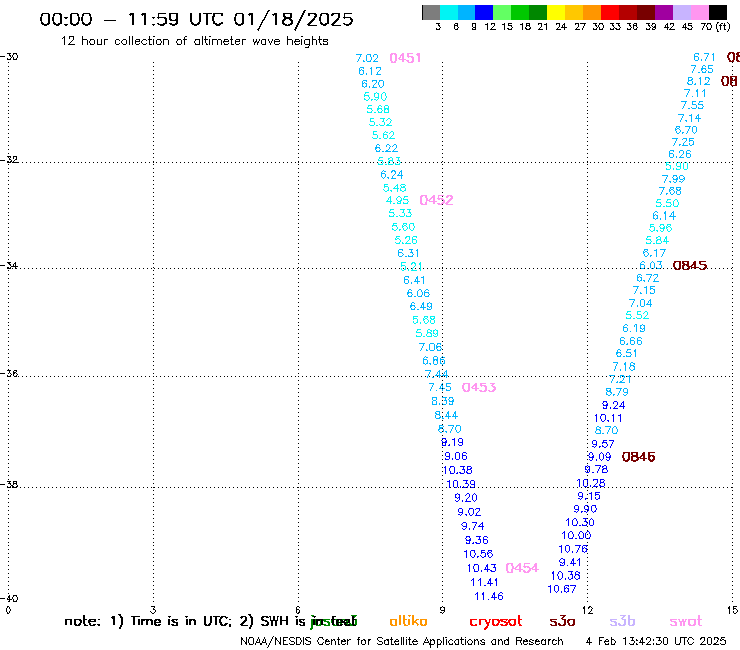
Task: Click the wave height value 7.45
Action: point(440,388)
